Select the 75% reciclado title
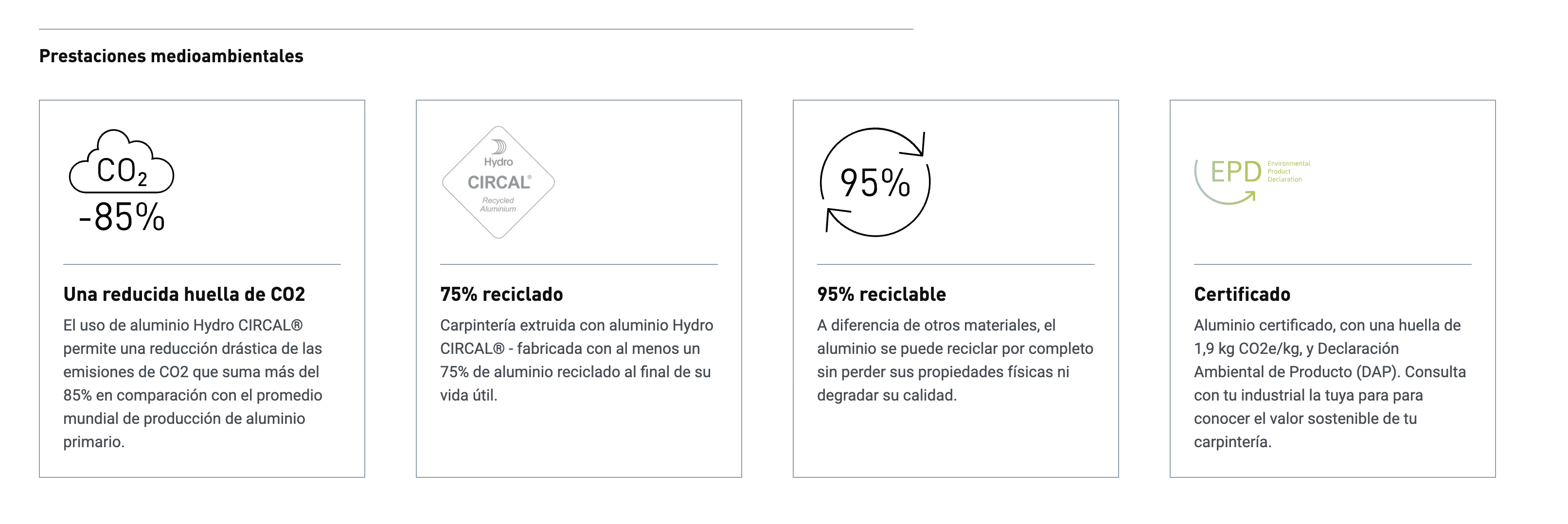The width and height of the screenshot is (1568, 524). pos(501,294)
